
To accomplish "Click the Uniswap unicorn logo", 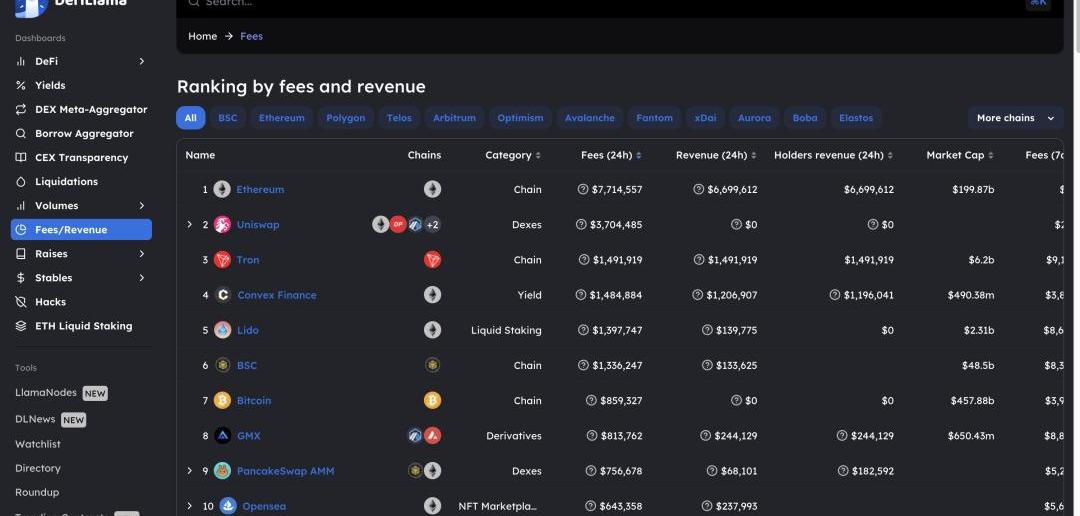I will [222, 225].
